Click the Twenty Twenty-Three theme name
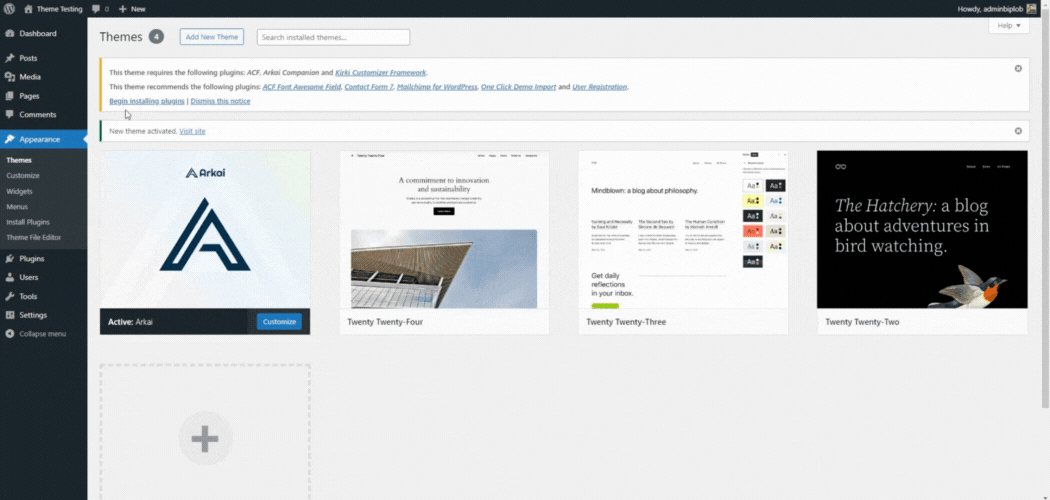 point(626,322)
